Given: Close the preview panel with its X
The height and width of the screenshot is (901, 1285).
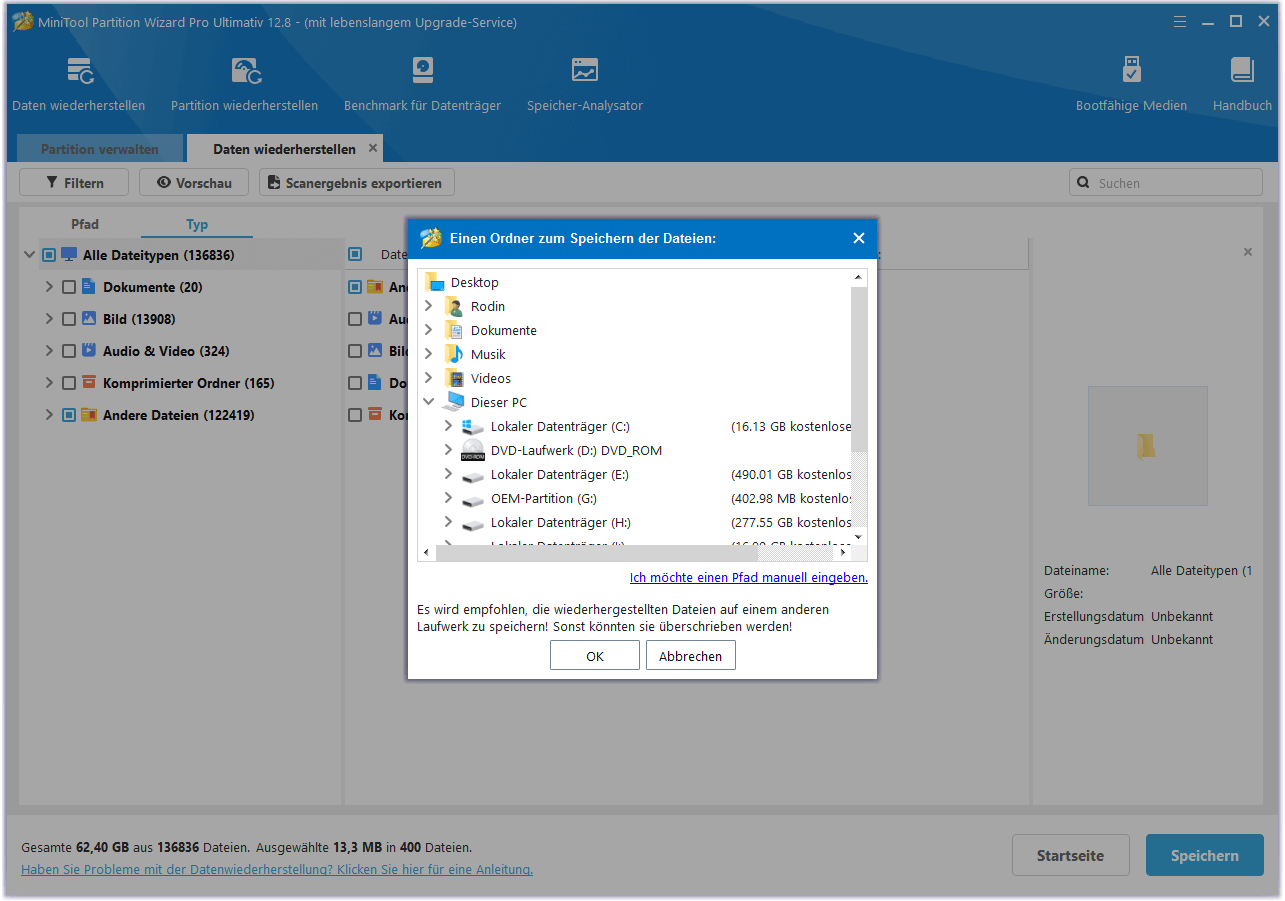Looking at the screenshot, I should click(x=1247, y=252).
